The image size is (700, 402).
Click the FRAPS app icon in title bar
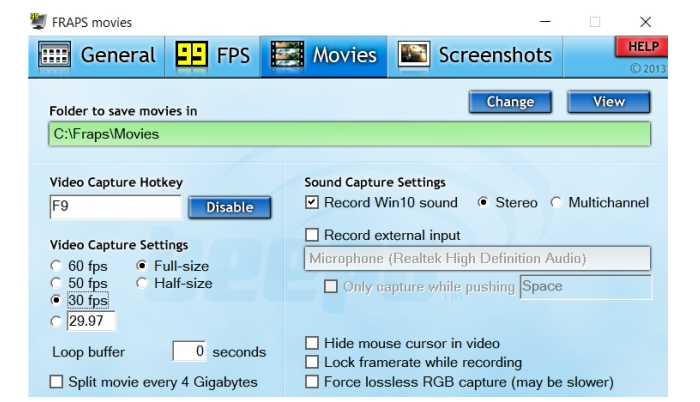38,21
